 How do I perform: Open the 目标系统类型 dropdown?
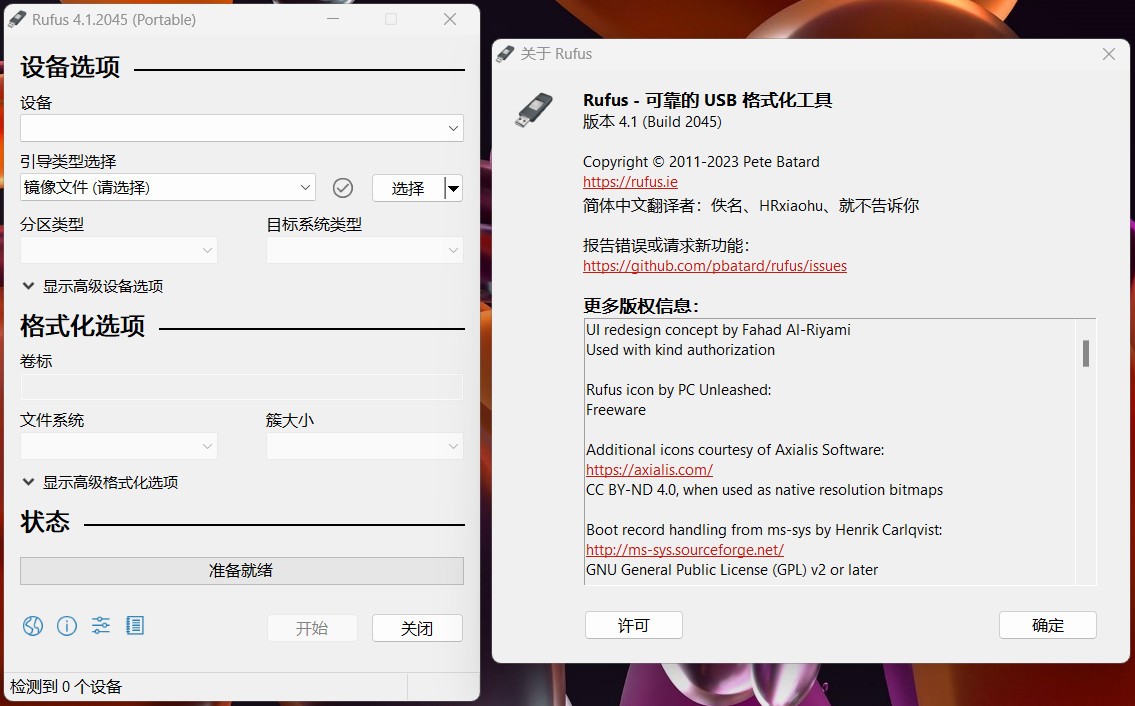tap(365, 251)
